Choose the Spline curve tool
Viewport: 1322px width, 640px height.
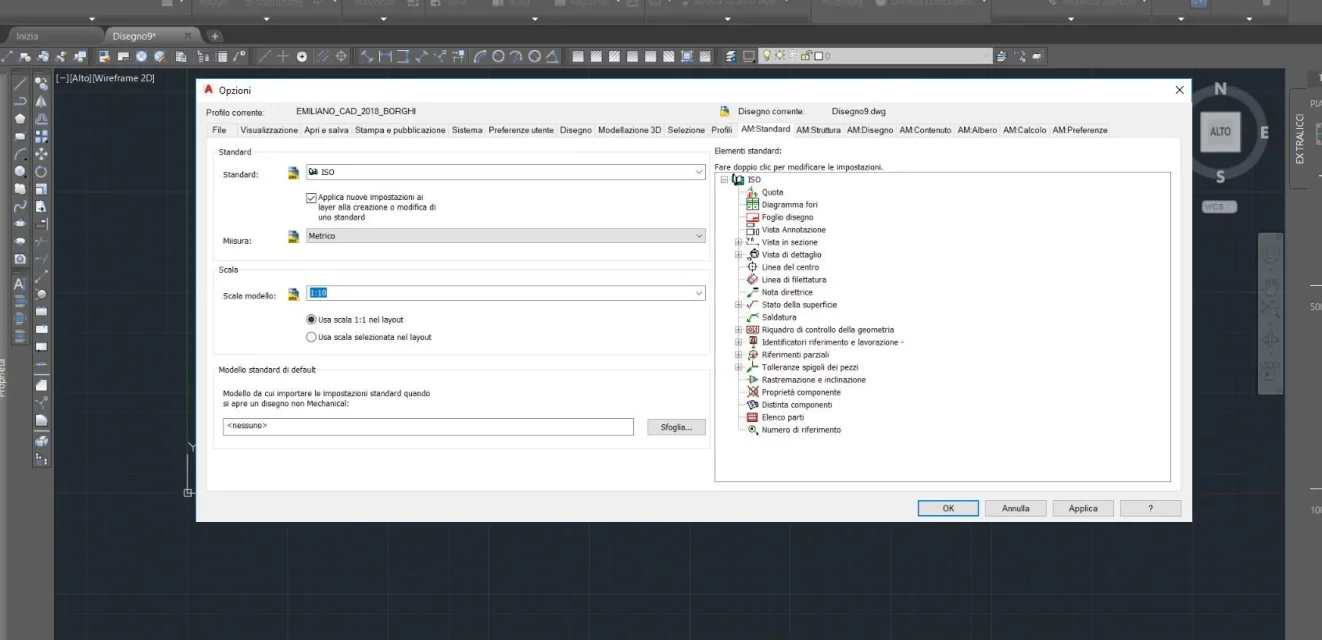(20, 206)
